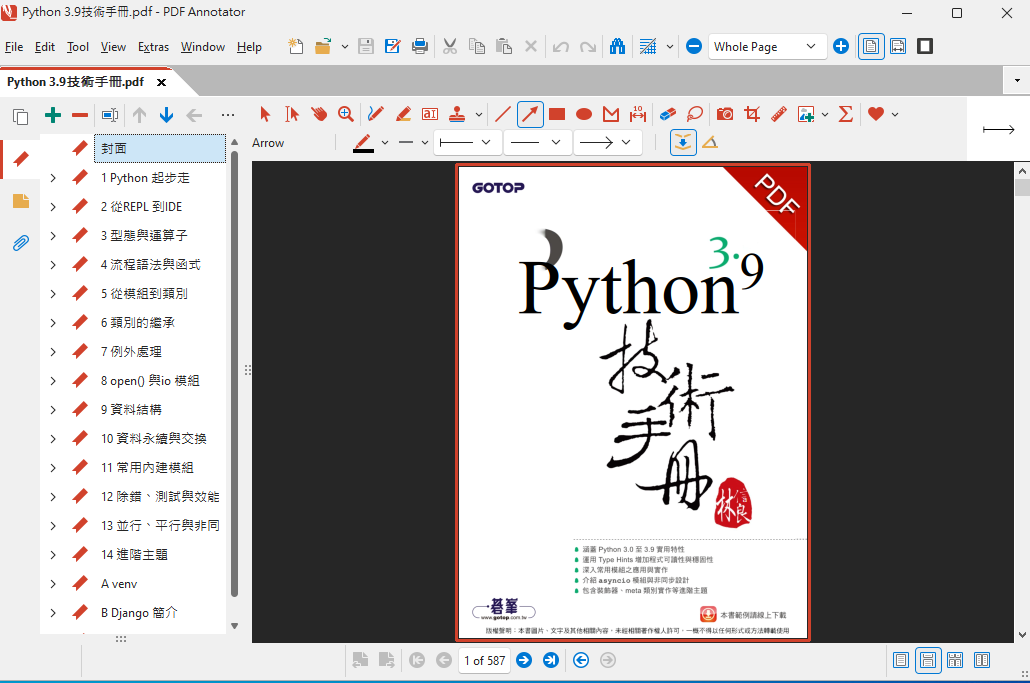1030x683 pixels.
Task: Activate the Snapshot camera tool
Action: [725, 114]
